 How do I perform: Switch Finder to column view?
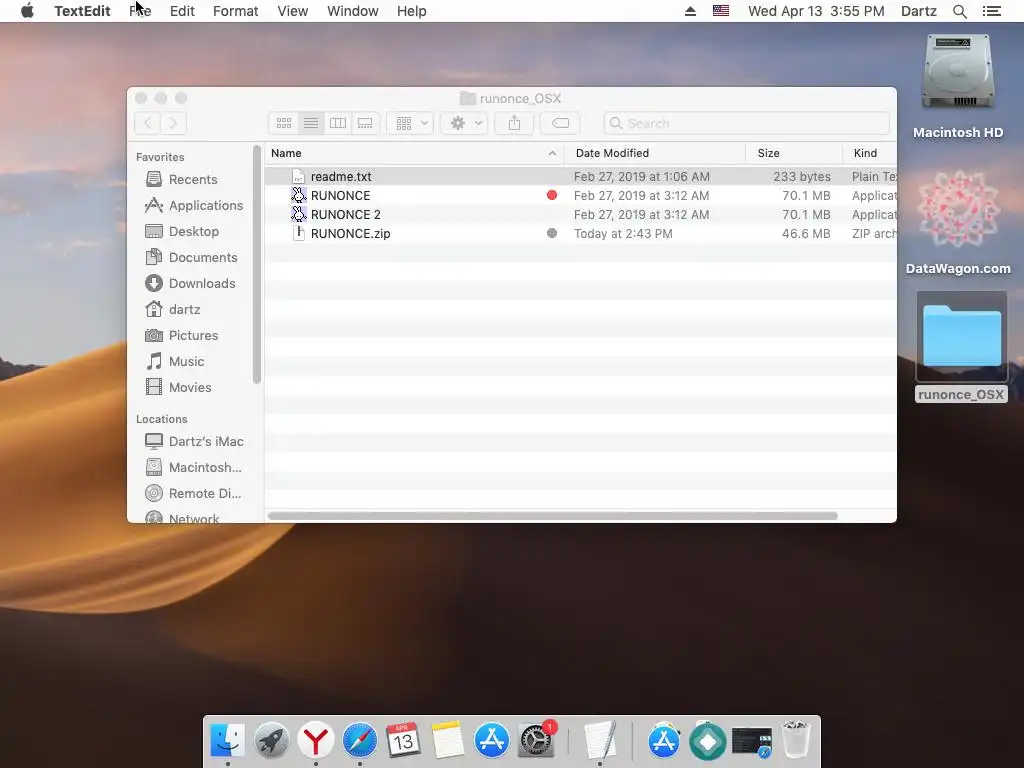pos(338,123)
